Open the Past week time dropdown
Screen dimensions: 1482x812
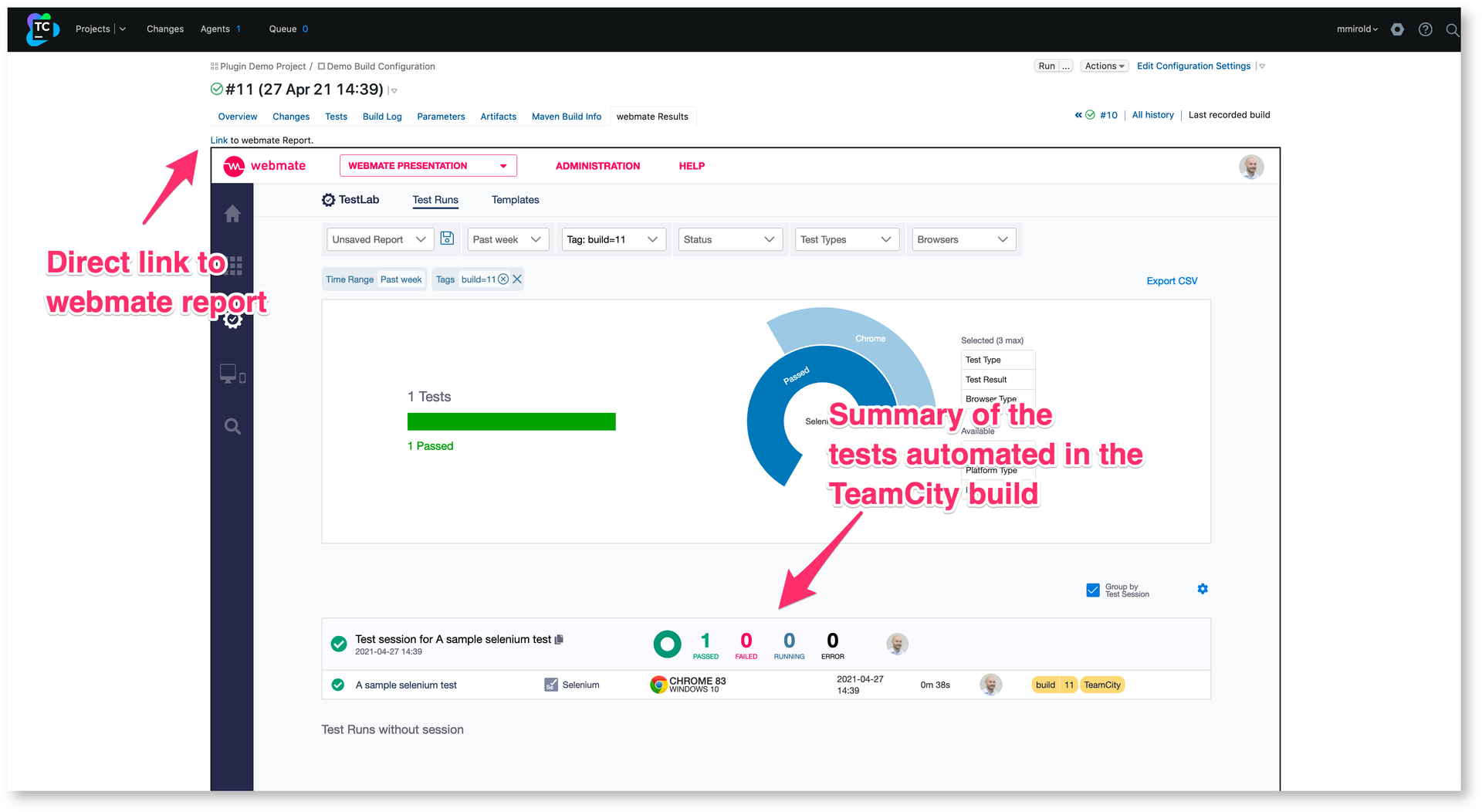pos(508,239)
